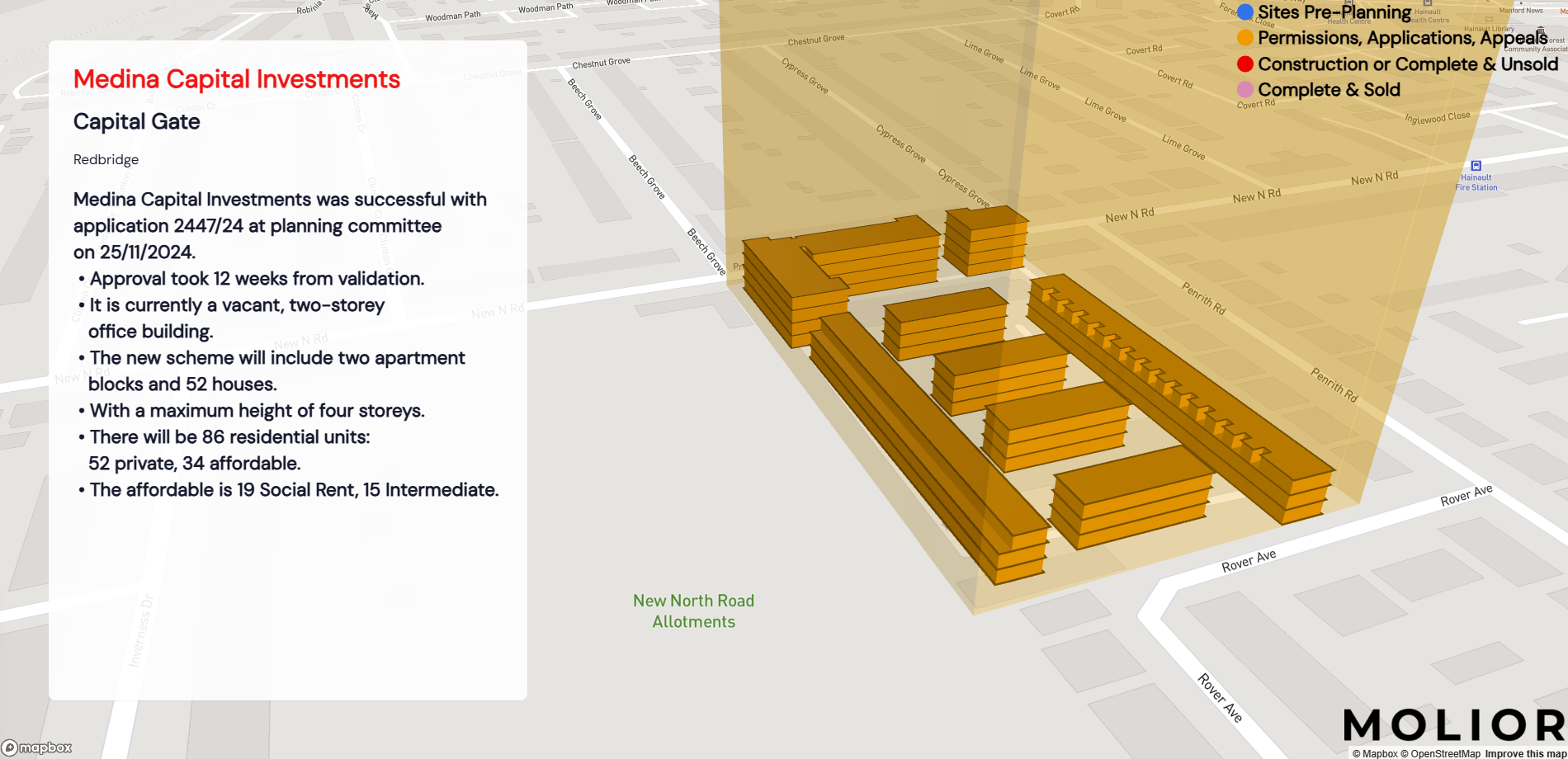Click the Inverness Dr street label
Image resolution: width=1568 pixels, height=759 pixels.
[142, 630]
